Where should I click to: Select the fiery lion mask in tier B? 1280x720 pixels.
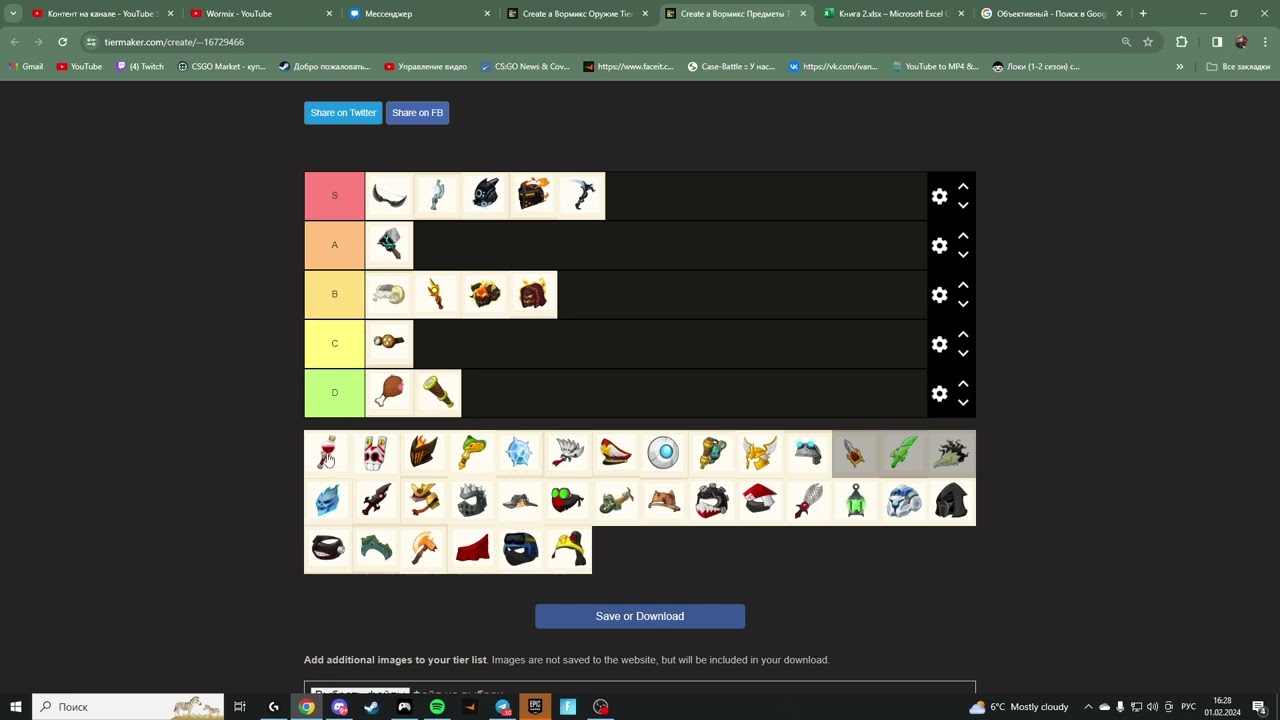coord(533,294)
